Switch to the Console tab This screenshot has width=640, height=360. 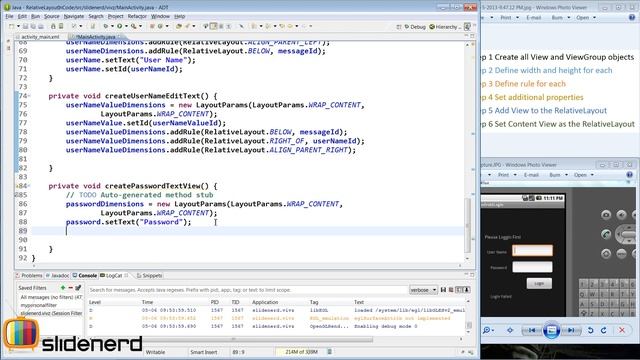point(85,276)
